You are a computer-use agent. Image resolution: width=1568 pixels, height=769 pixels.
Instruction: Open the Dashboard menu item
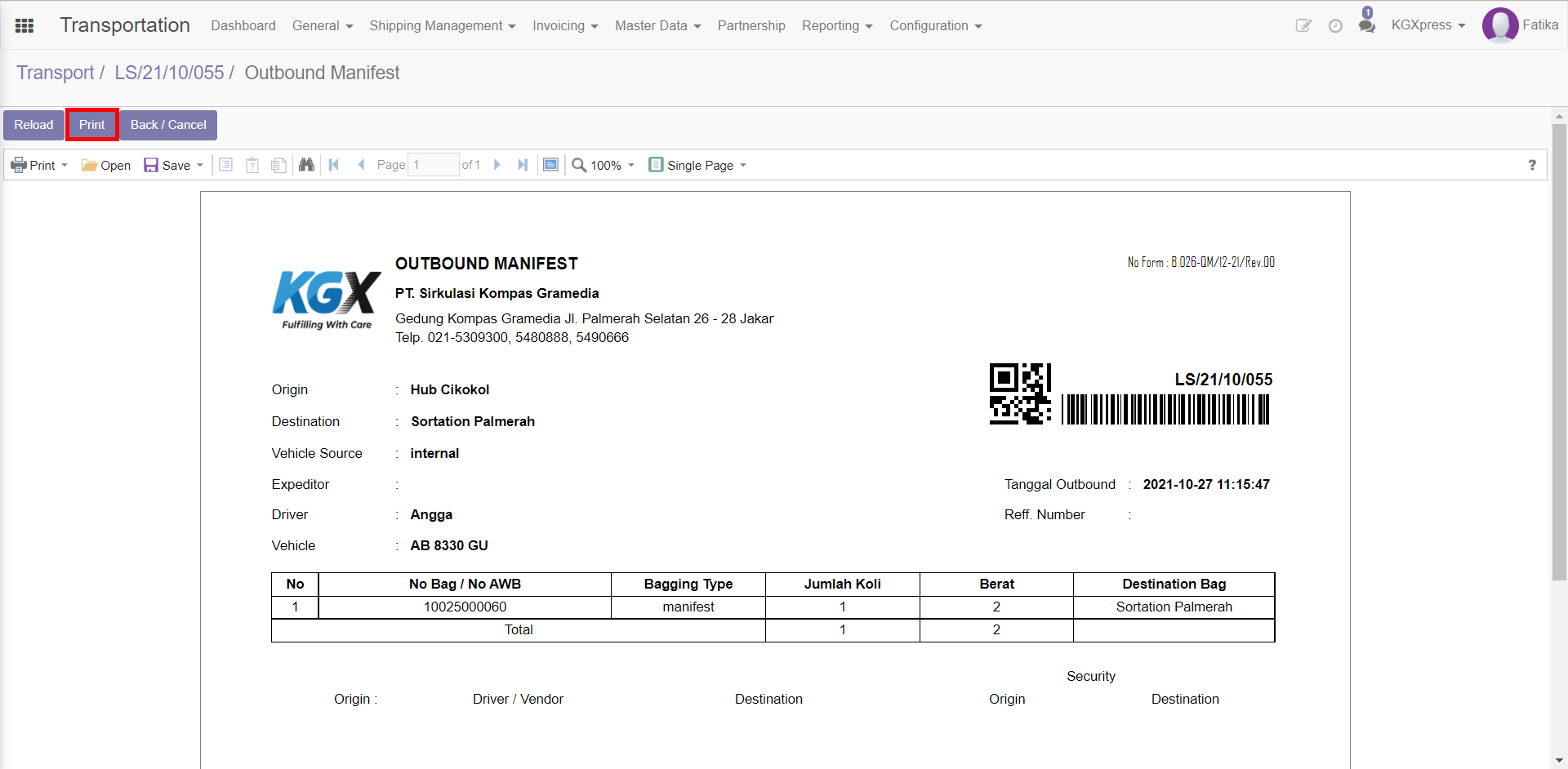[x=243, y=25]
